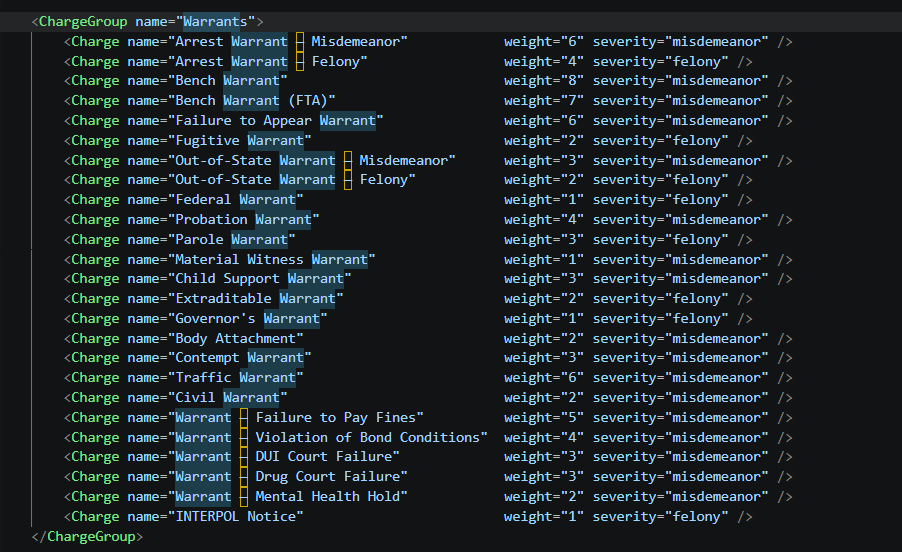Image resolution: width=902 pixels, height=552 pixels.
Task: Click "Out-of-State Warrant – Felony" name text
Action: tap(292, 180)
